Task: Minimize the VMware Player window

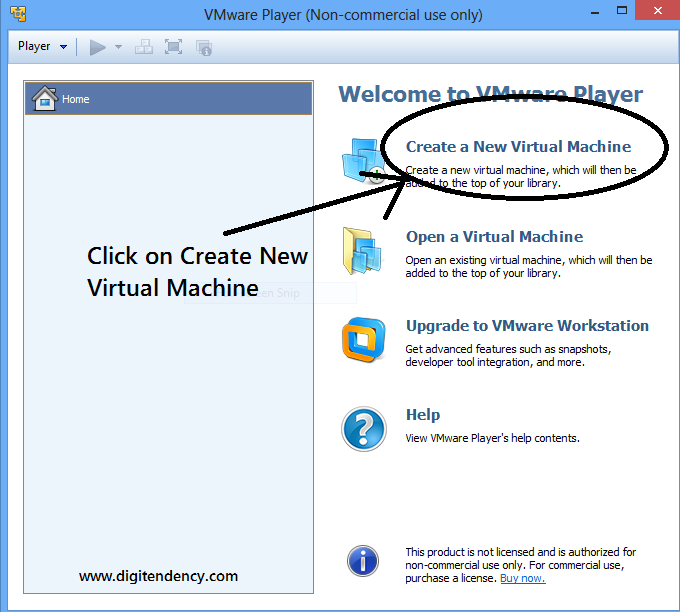Action: (595, 12)
